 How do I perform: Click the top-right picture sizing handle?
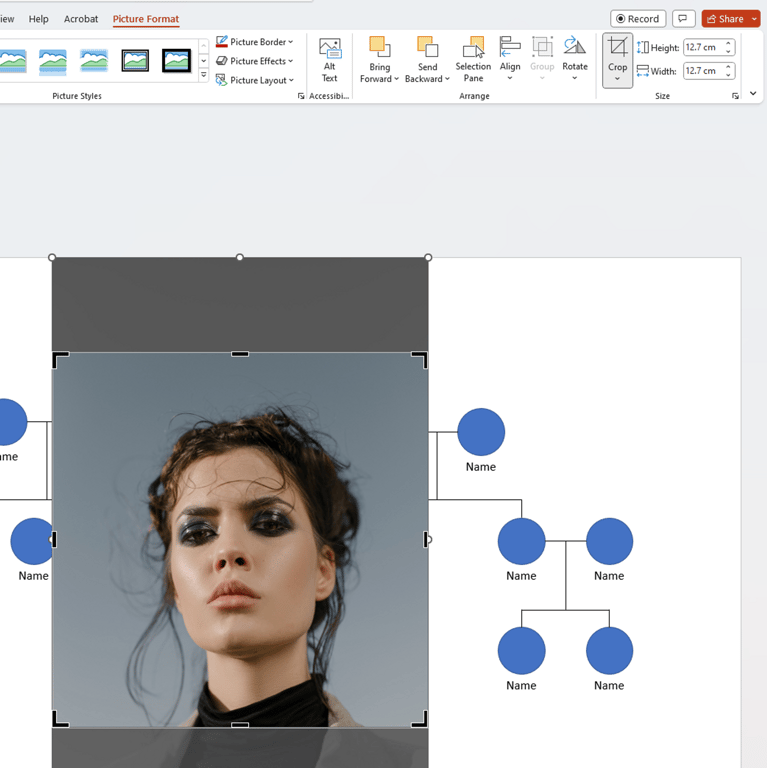[428, 257]
